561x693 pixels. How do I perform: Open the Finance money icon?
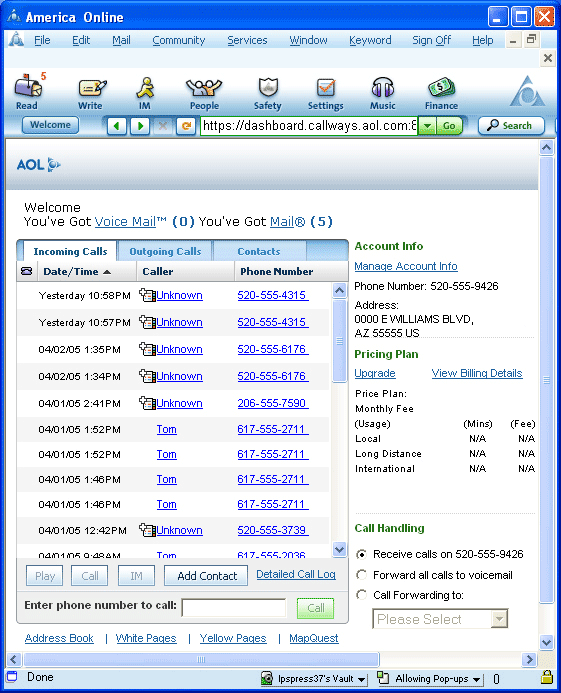[x=441, y=93]
